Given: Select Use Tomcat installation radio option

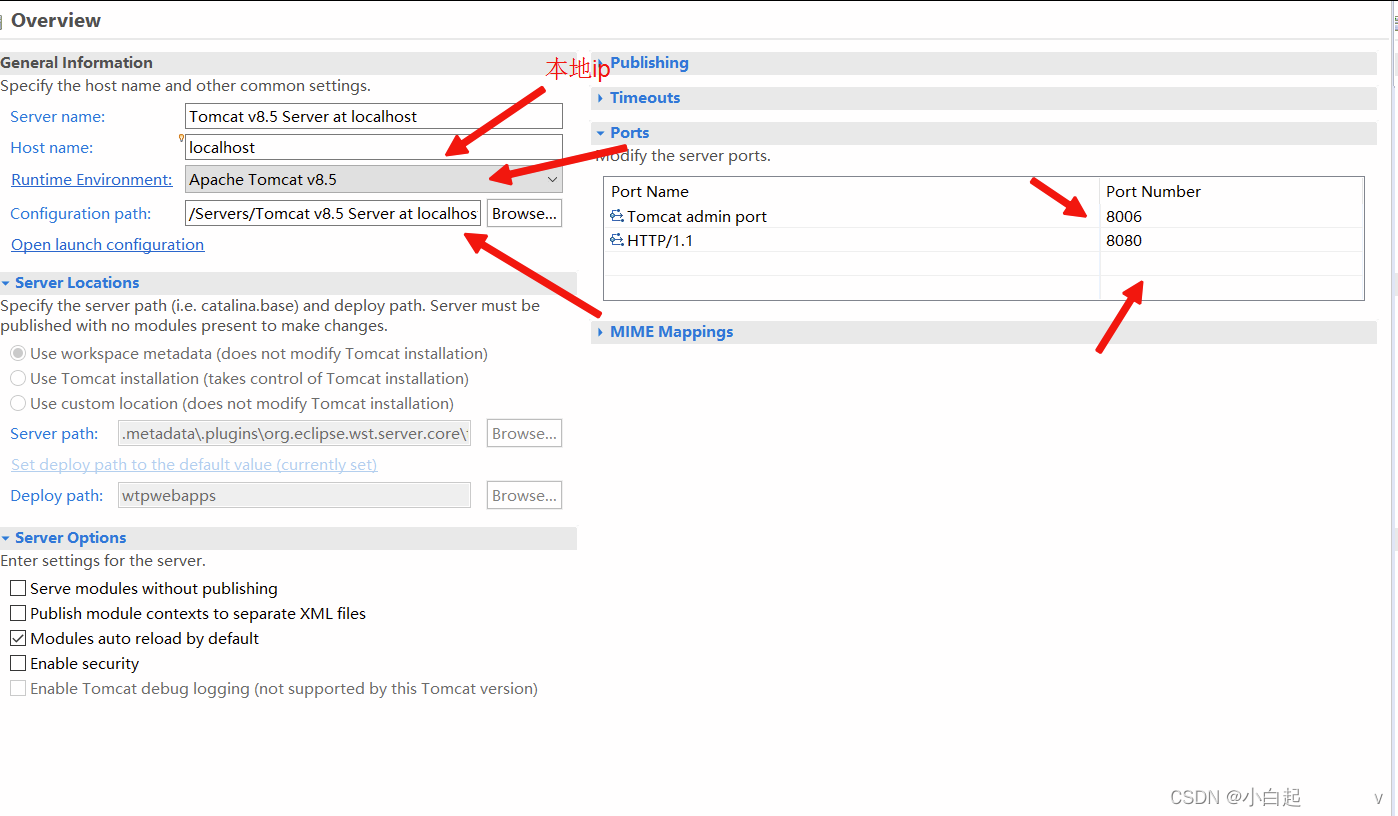Looking at the screenshot, I should (18, 378).
